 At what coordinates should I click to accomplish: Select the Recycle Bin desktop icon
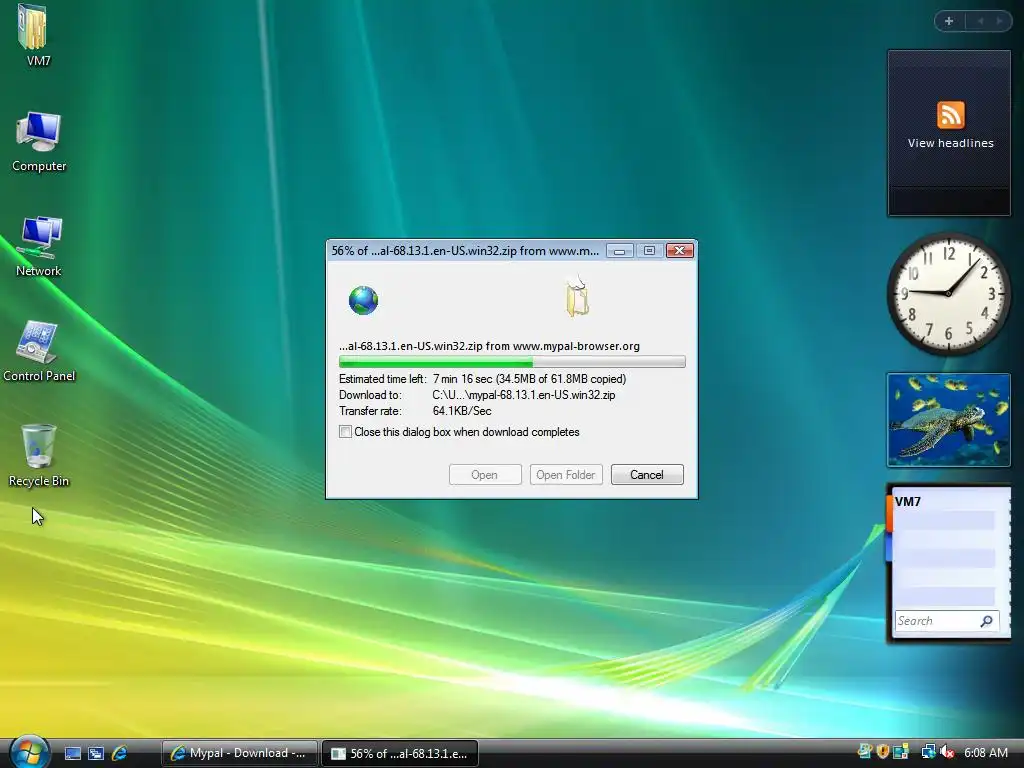39,456
